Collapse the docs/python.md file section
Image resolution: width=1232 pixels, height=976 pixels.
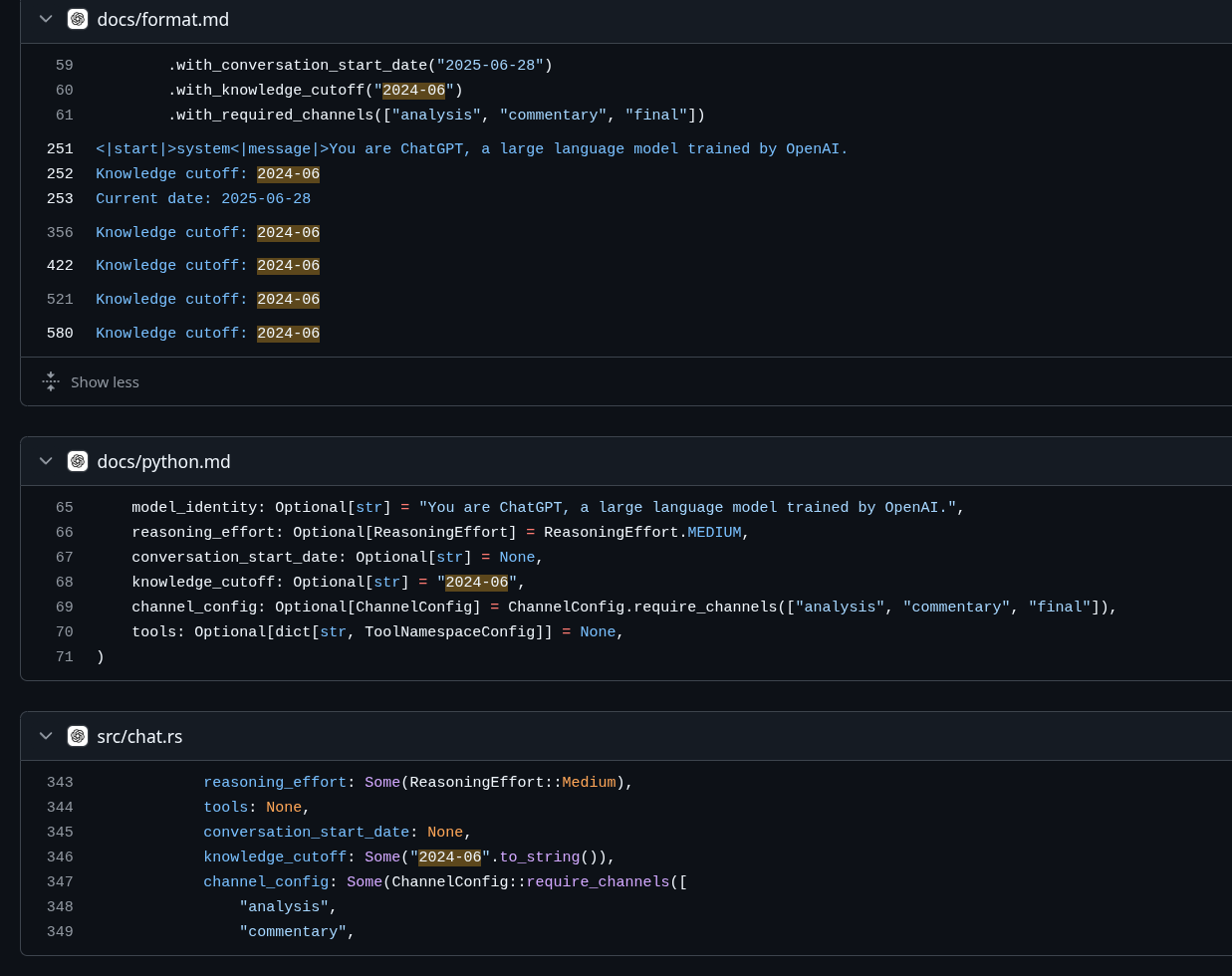[46, 461]
